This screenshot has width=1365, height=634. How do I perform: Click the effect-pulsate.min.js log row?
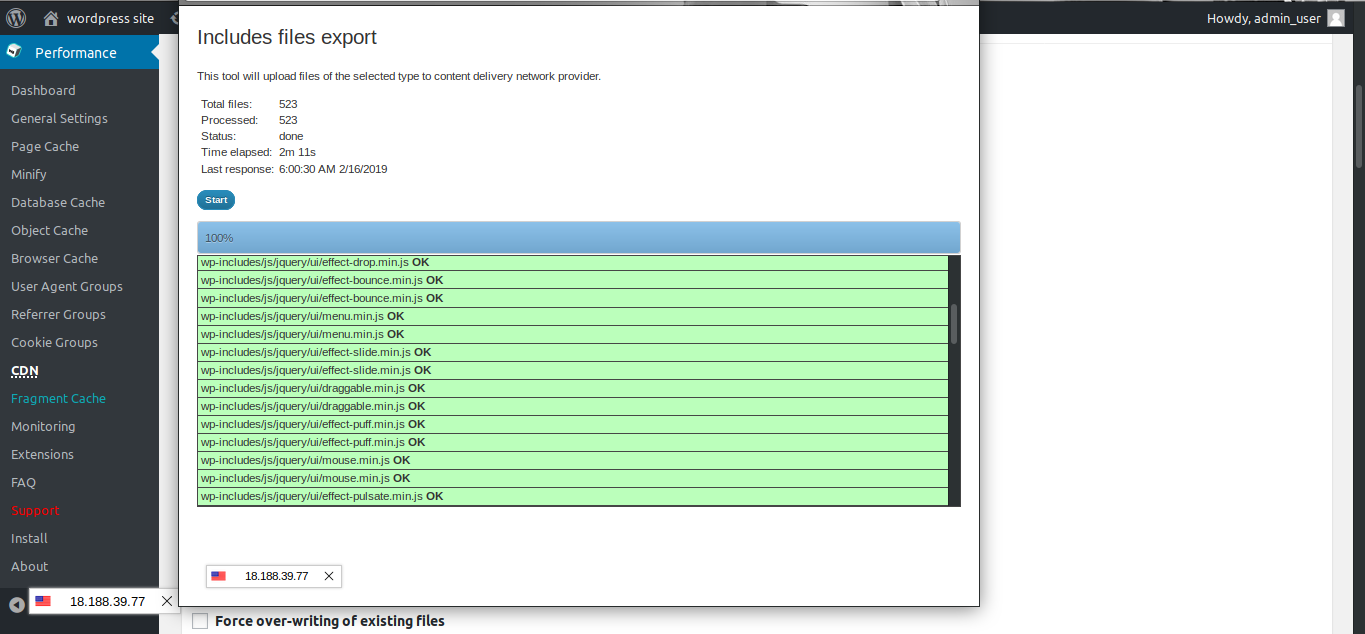(572, 496)
